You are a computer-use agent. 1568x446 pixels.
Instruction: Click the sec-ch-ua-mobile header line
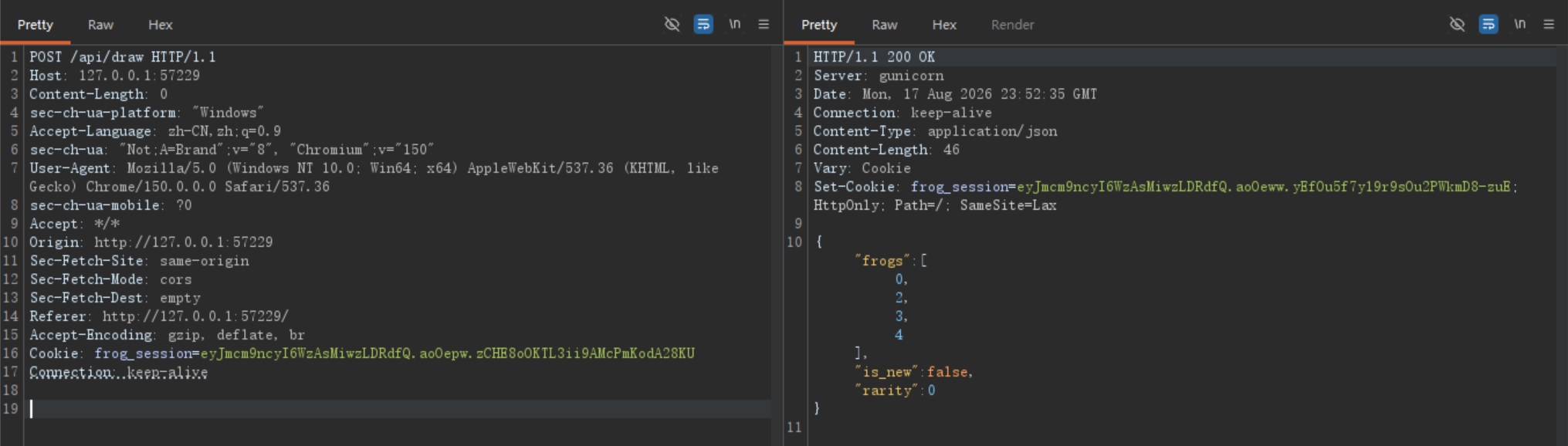pos(110,205)
